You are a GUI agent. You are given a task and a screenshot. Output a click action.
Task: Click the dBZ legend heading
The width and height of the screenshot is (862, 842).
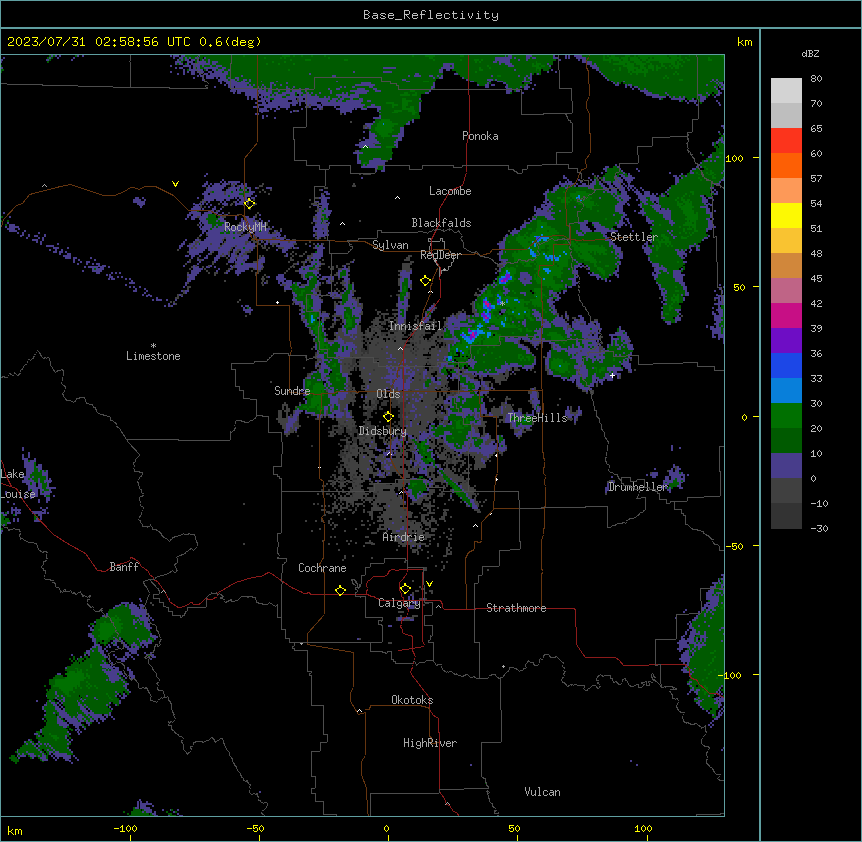pyautogui.click(x=810, y=54)
